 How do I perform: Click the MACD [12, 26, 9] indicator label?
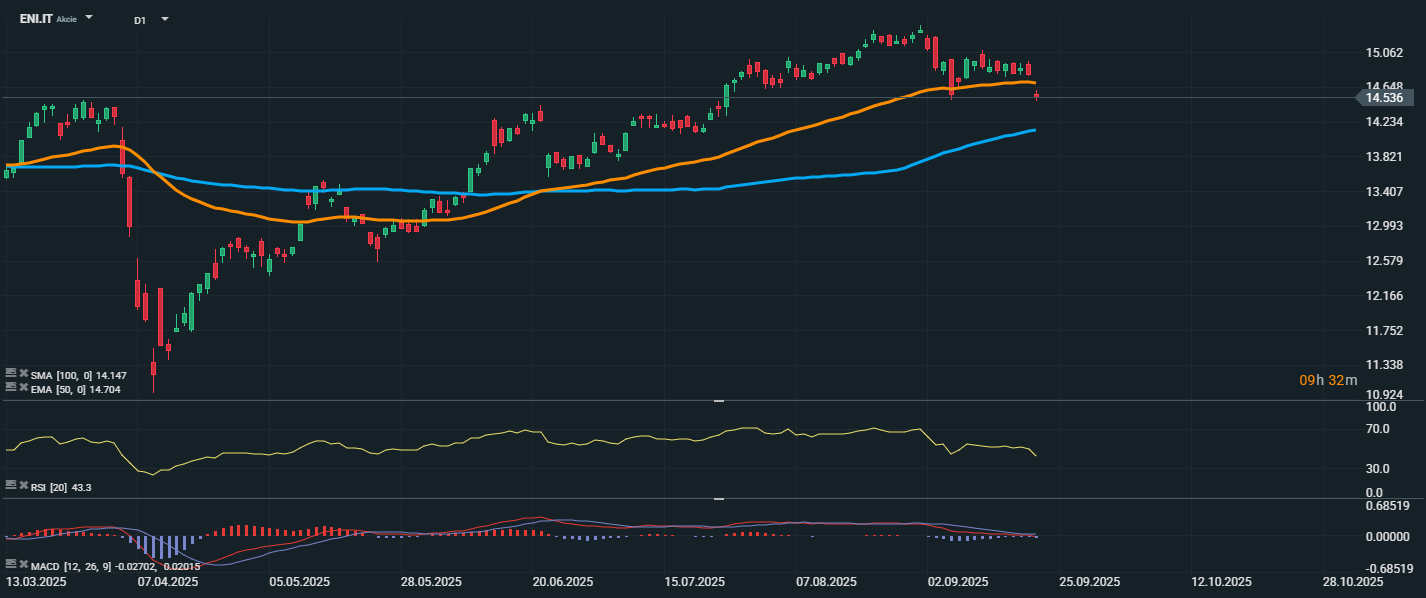pyautogui.click(x=71, y=567)
